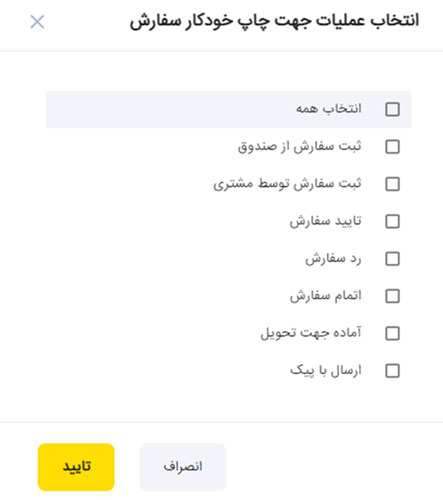Click the 'آماده جهت تحویل' label text
Screen dimensions: 443x500
[x=311, y=333]
